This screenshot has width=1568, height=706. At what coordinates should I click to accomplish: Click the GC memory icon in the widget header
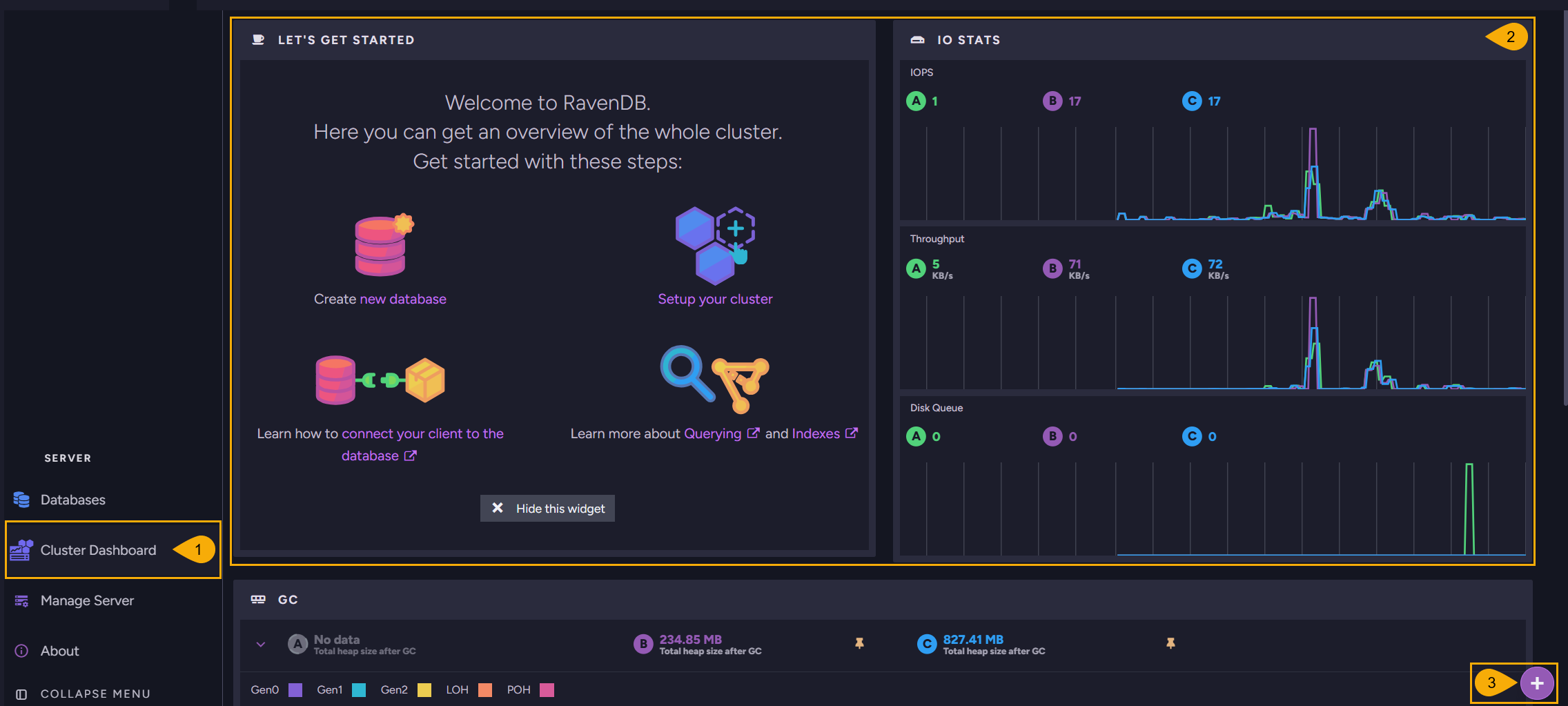(x=258, y=599)
